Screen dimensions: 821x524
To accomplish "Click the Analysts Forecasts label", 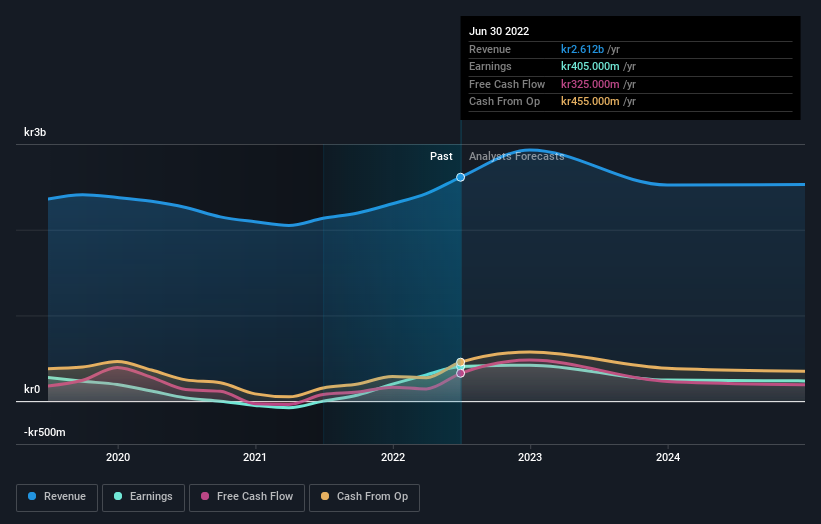I will [517, 157].
